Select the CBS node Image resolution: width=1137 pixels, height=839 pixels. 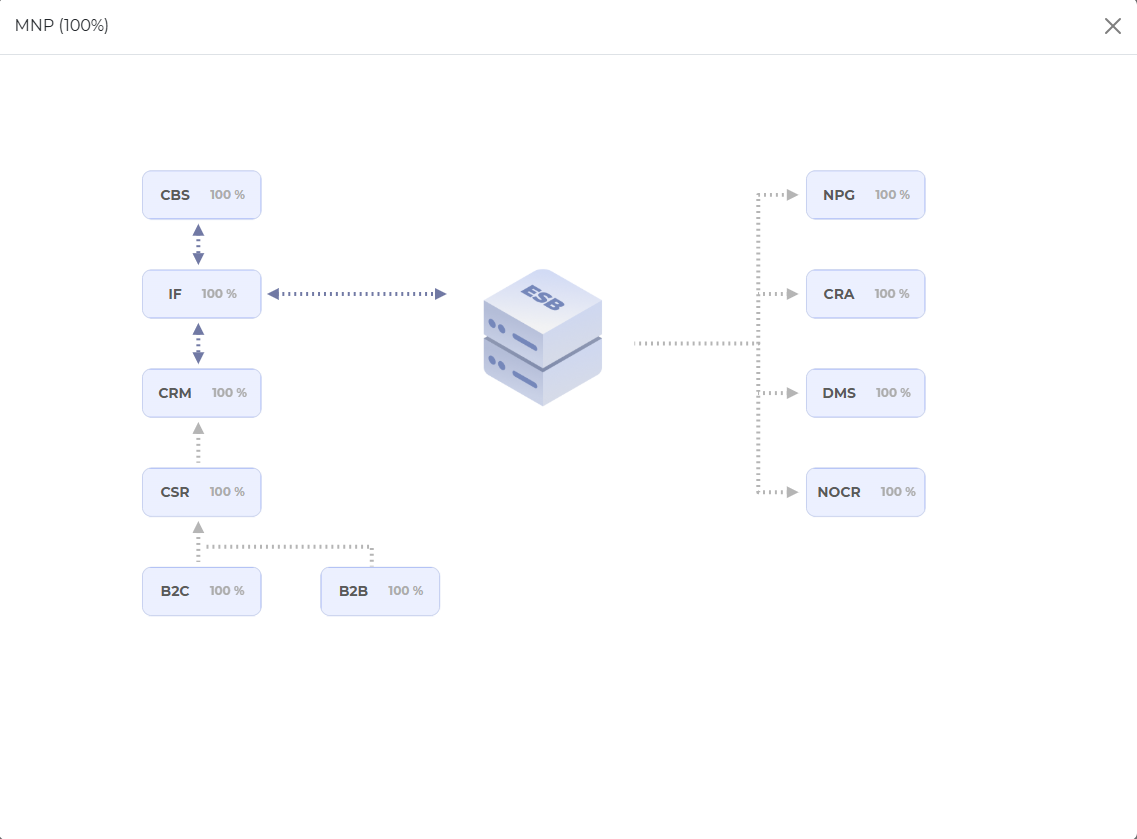coord(201,195)
